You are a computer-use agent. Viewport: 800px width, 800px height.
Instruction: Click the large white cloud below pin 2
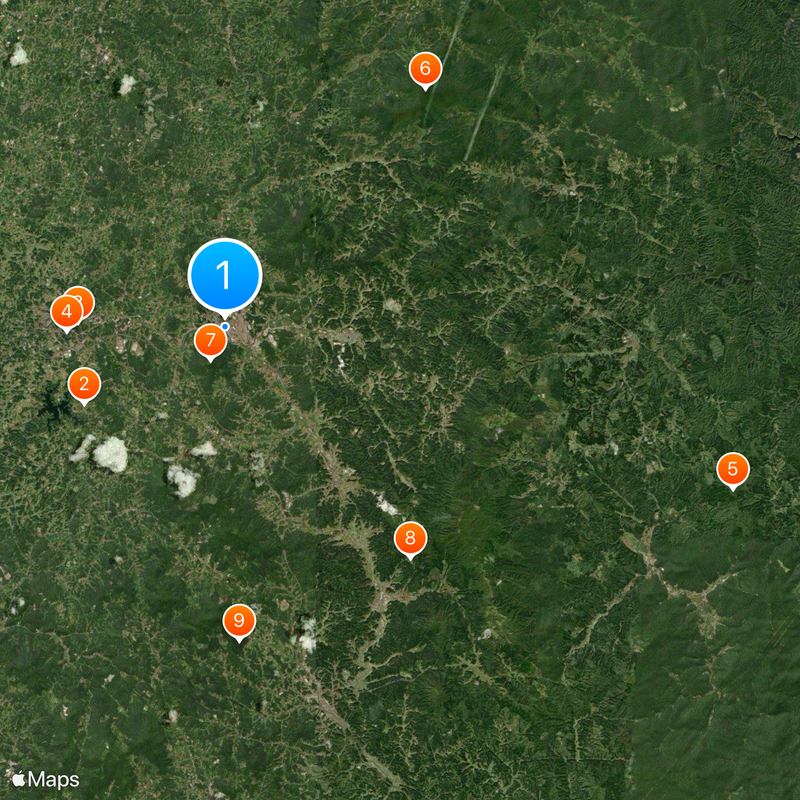(x=110, y=454)
